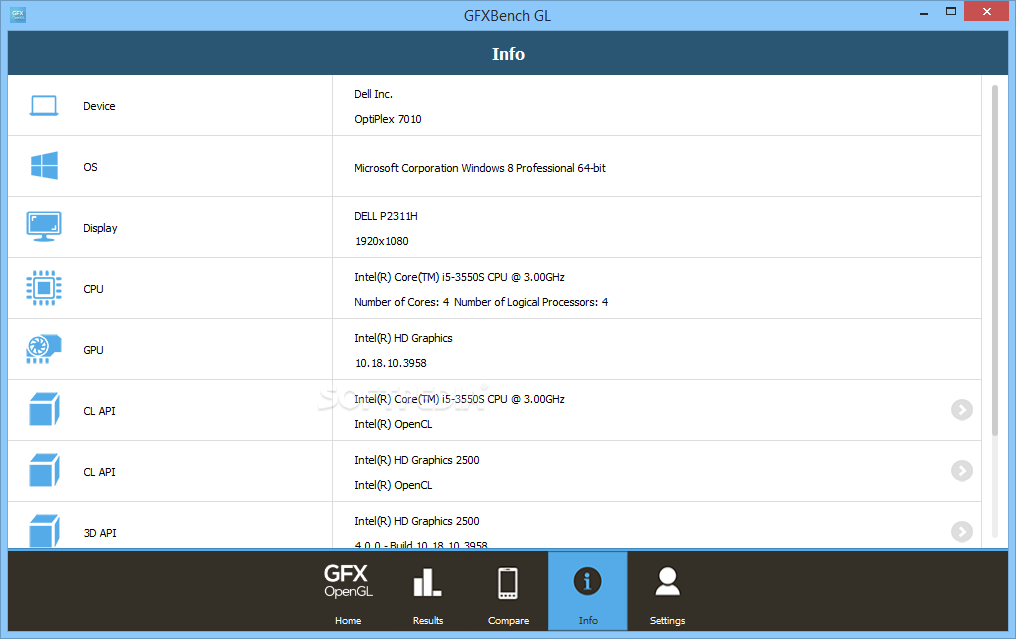Click the 'DELL P2311H' text

tap(386, 216)
